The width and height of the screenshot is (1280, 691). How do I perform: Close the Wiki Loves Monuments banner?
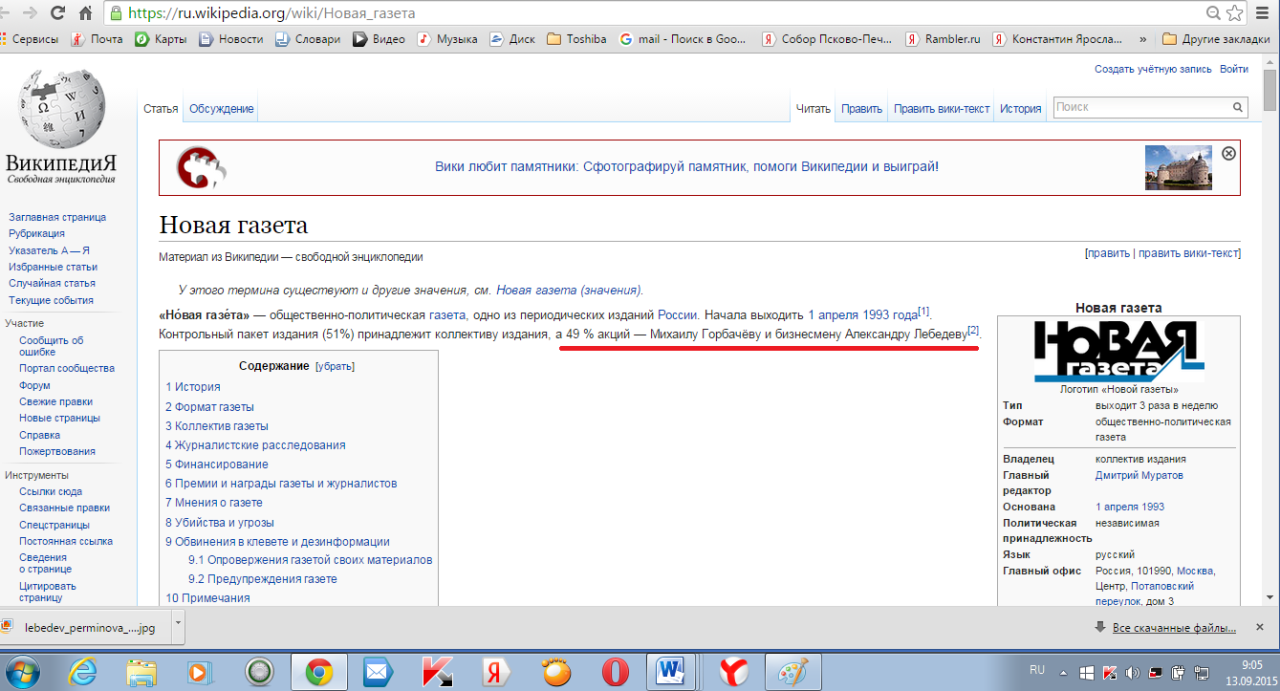pos(1229,153)
